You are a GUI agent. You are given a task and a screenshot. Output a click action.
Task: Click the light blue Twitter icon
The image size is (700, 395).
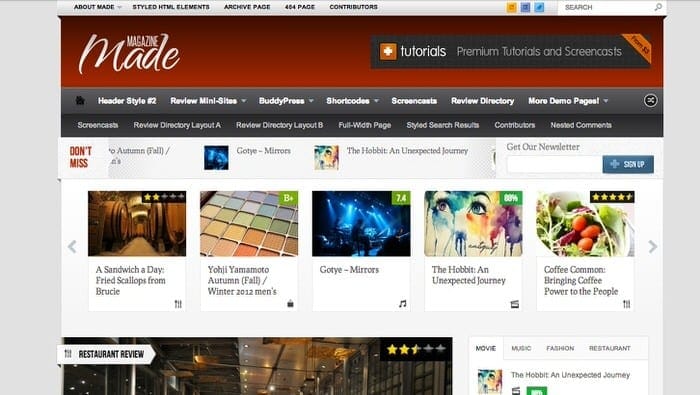tap(539, 7)
